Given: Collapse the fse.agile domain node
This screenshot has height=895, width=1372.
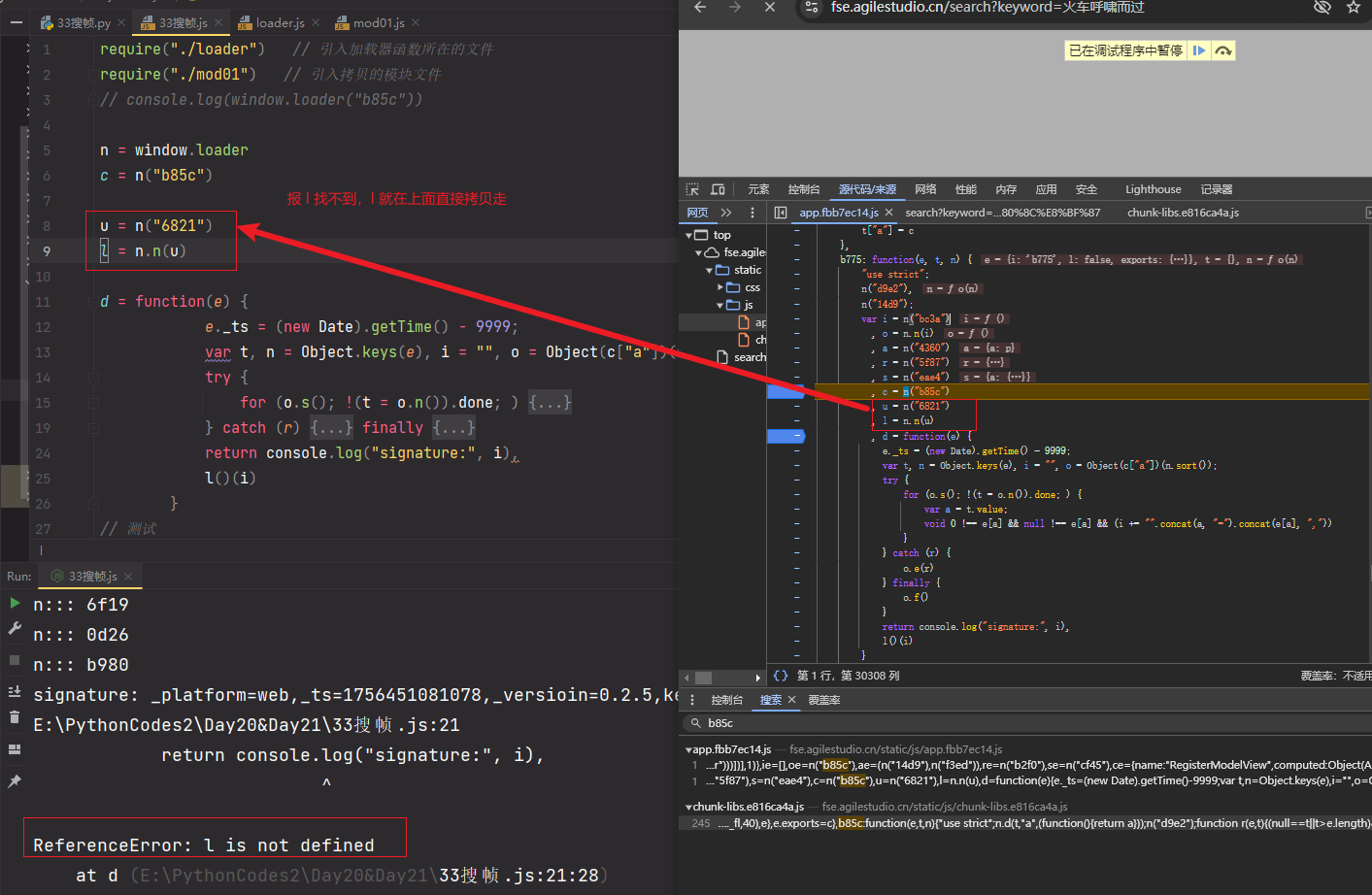Looking at the screenshot, I should coord(699,252).
